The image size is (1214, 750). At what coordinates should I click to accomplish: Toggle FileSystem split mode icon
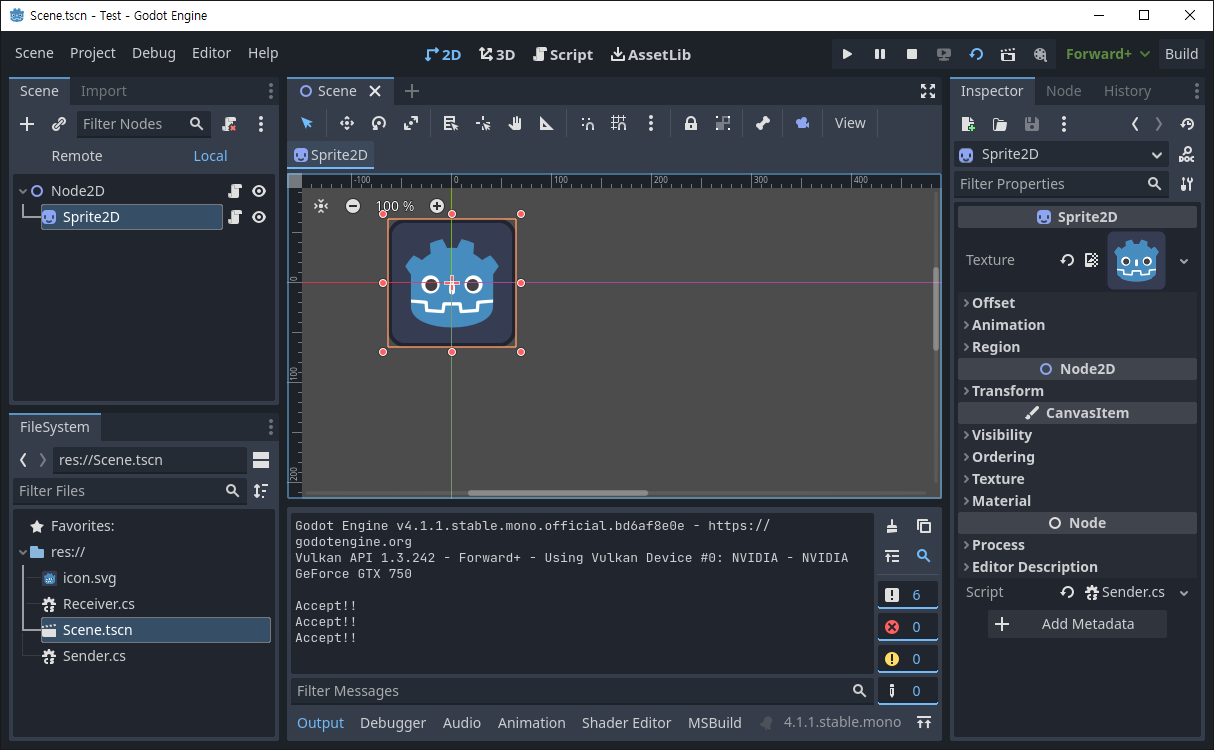(x=261, y=460)
